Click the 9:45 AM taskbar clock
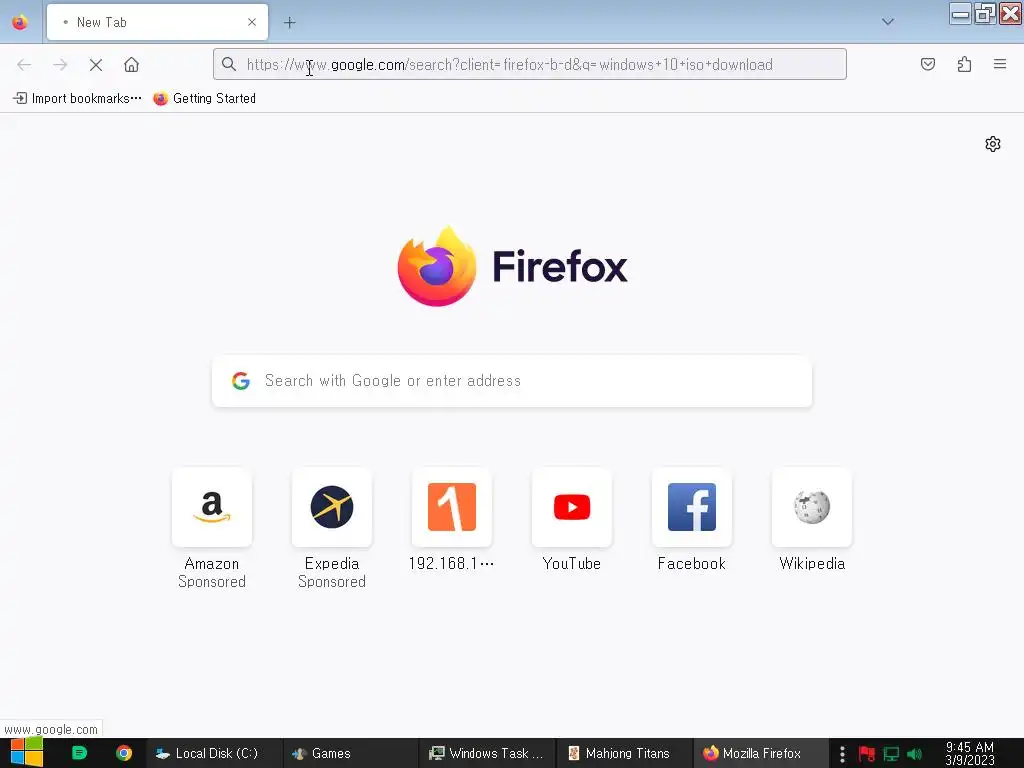Image resolution: width=1024 pixels, height=768 pixels. click(970, 753)
